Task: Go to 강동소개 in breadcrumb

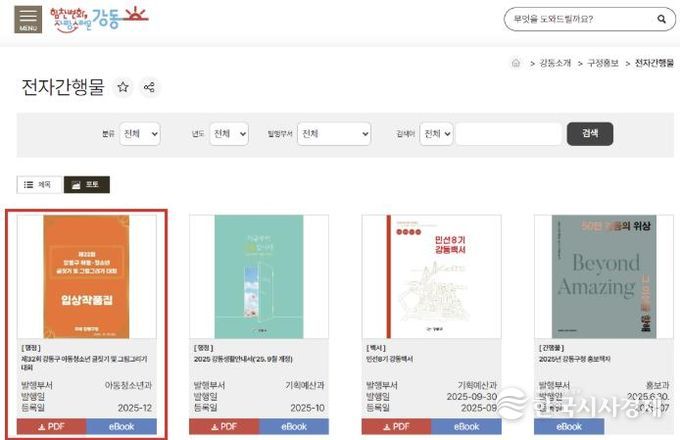Action: [x=554, y=62]
